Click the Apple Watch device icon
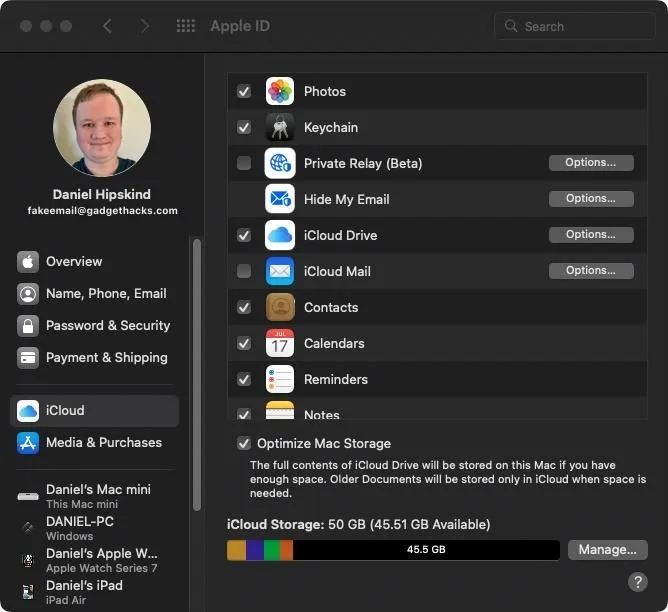The image size is (668, 612). (28, 560)
